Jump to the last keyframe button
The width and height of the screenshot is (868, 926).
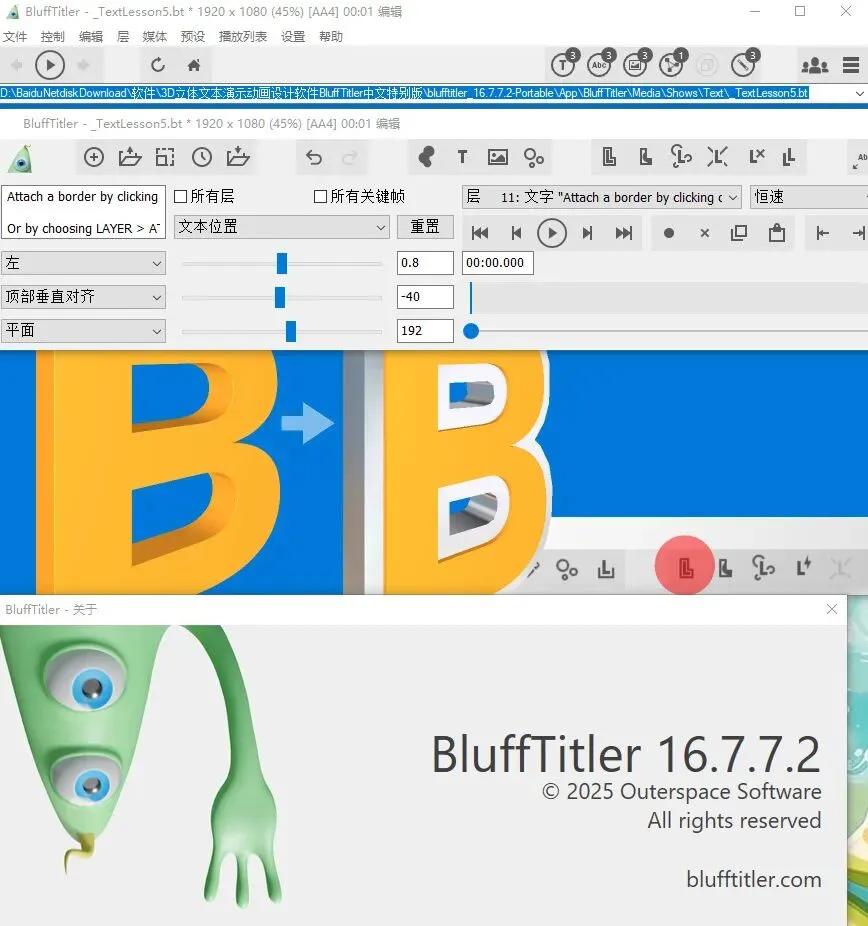[x=624, y=233]
